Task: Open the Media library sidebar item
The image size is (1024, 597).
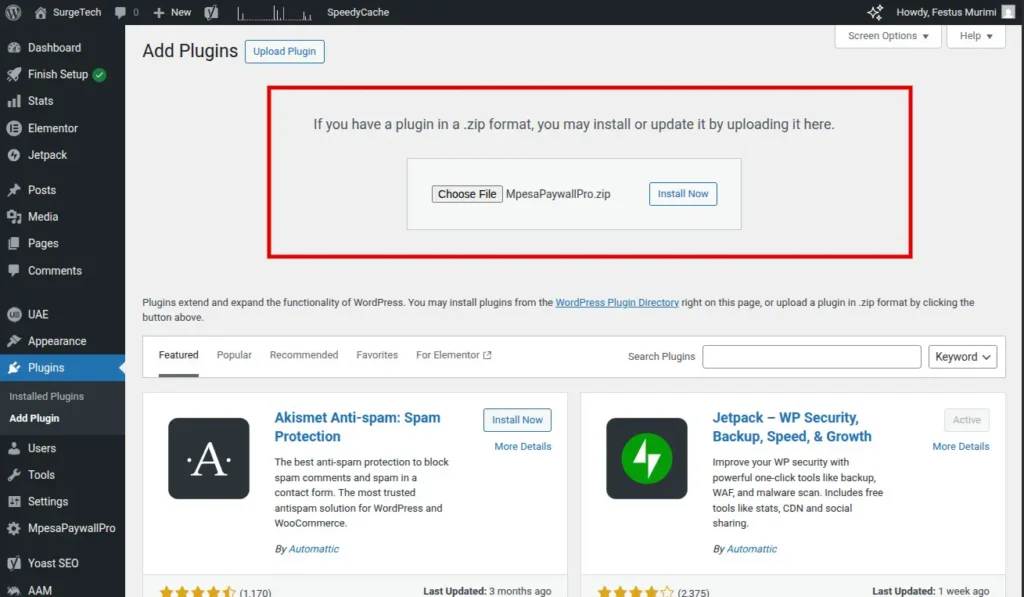Action: [42, 216]
